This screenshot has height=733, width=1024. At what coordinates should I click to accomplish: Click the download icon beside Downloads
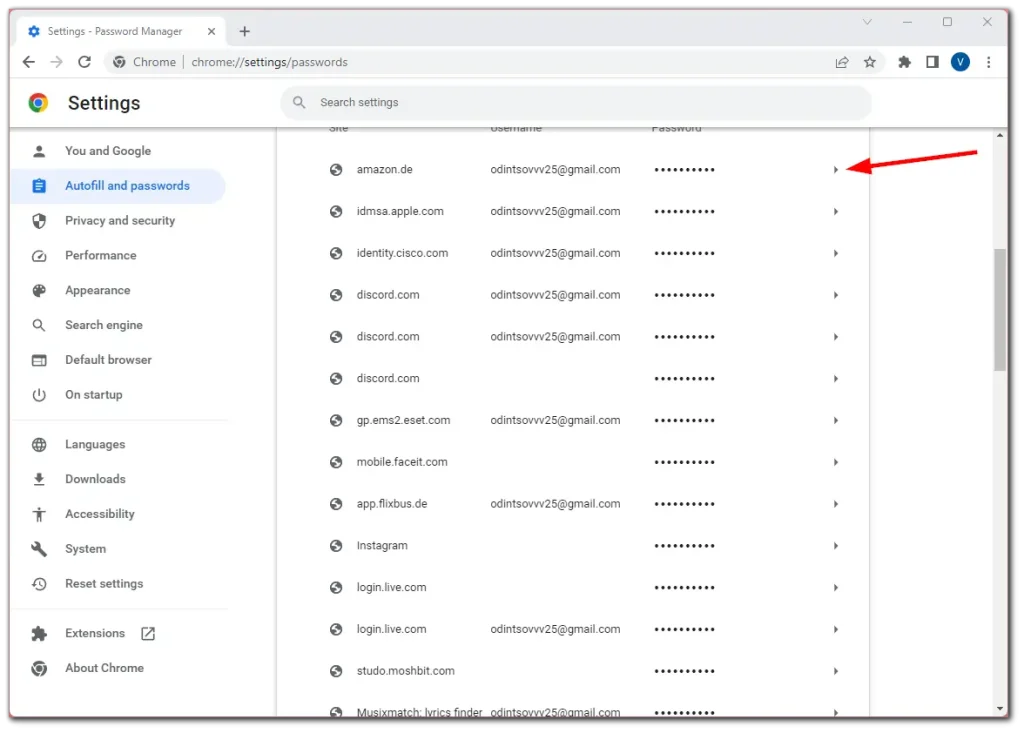(39, 479)
